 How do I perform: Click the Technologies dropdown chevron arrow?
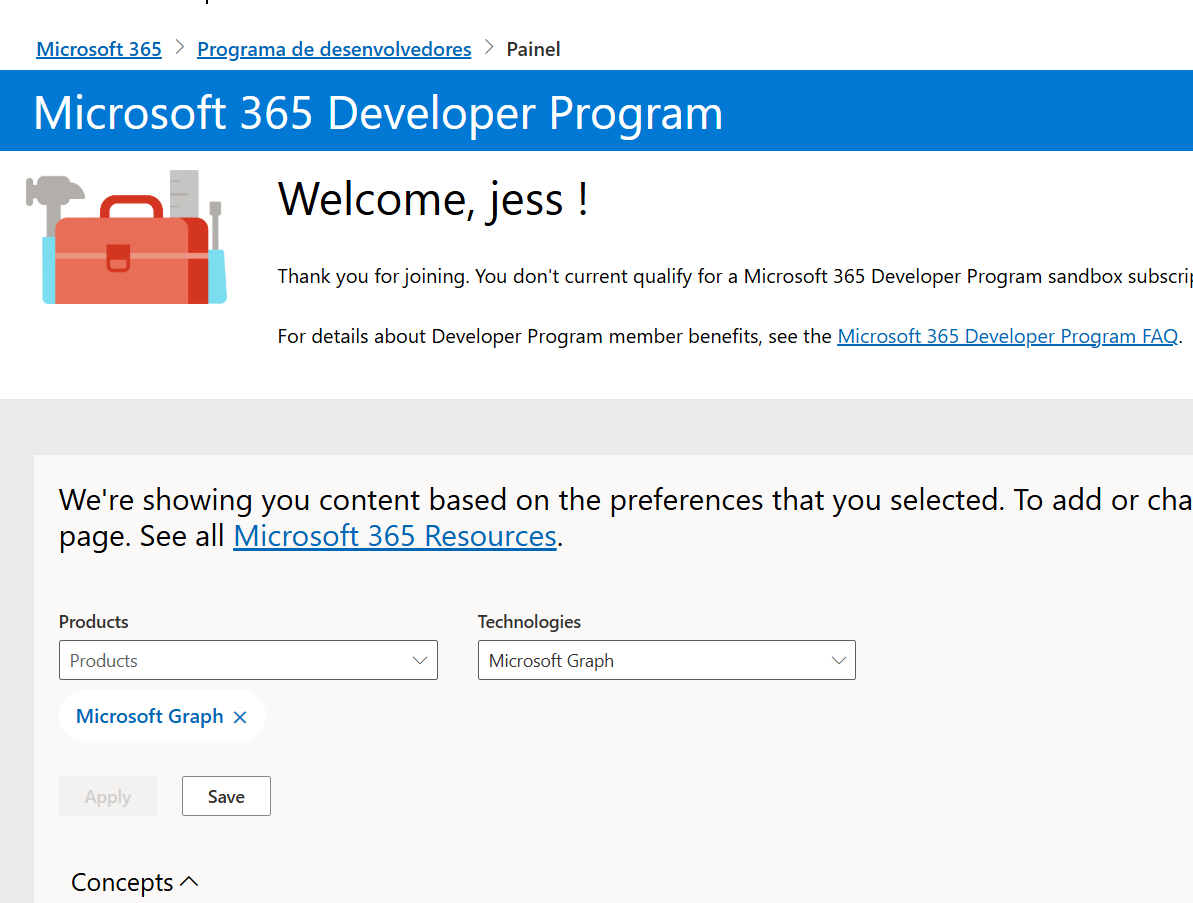pos(838,660)
